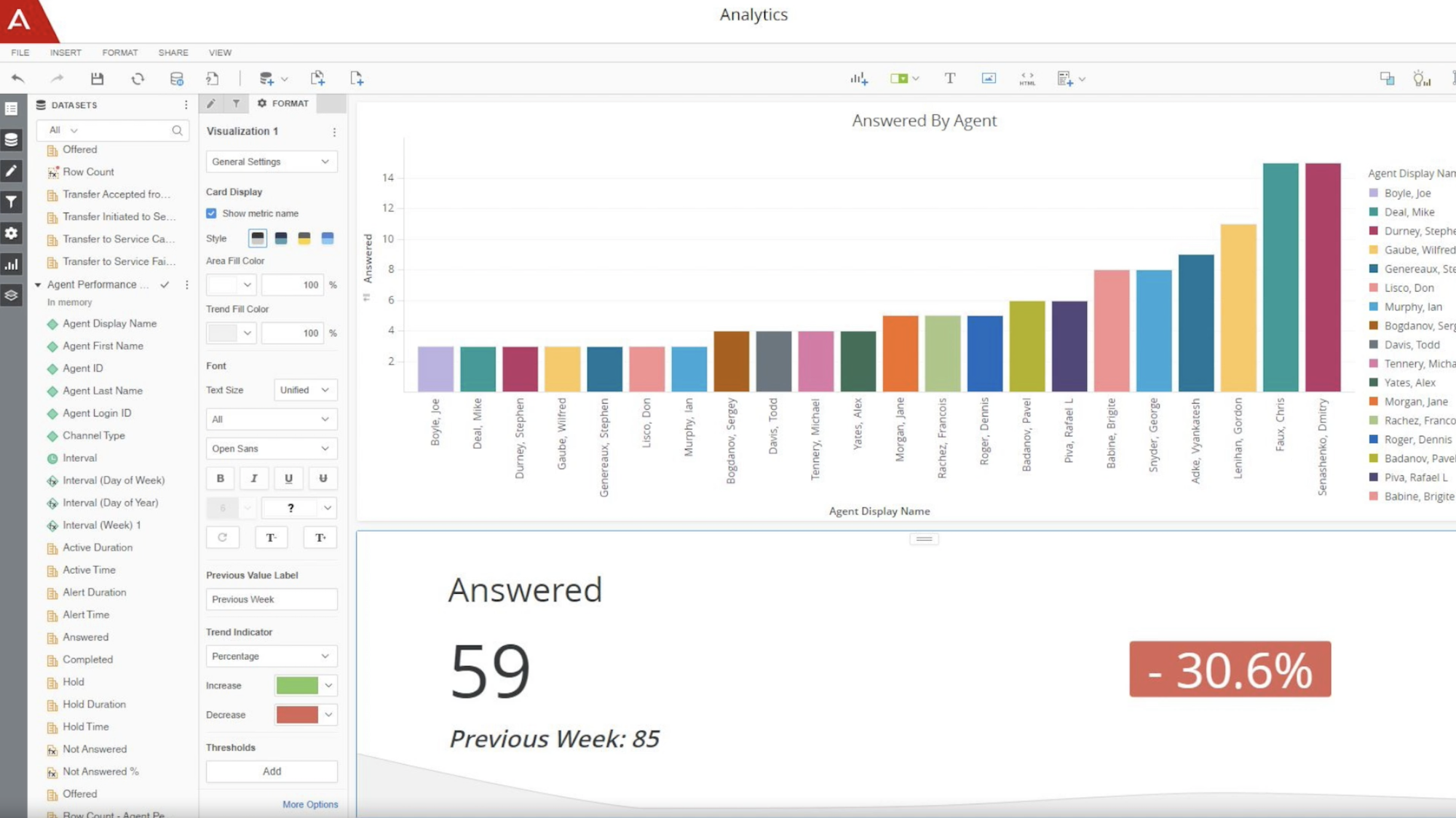Click Add threshold button
Image resolution: width=1456 pixels, height=818 pixels.
tap(271, 771)
